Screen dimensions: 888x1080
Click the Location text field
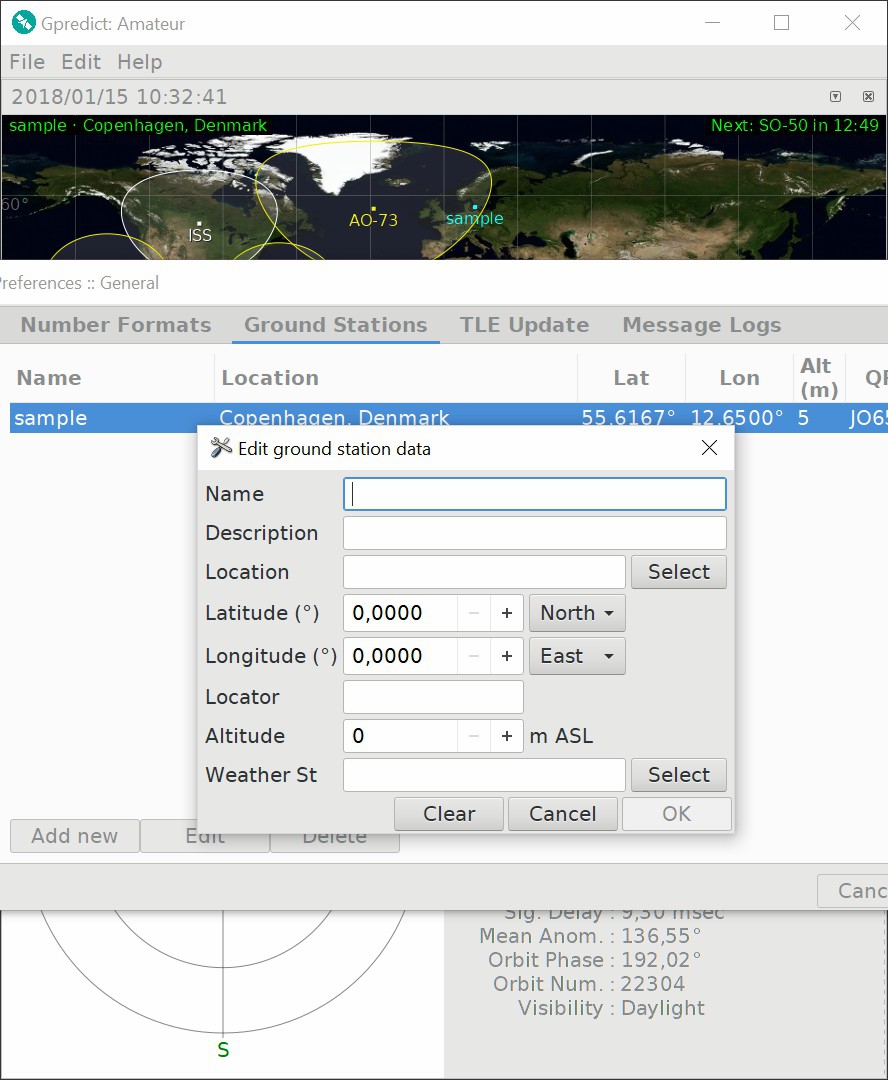[484, 572]
